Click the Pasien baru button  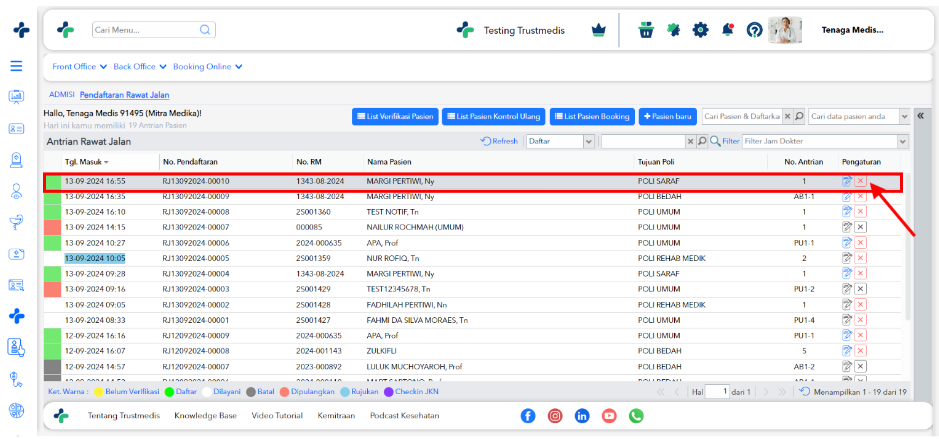[668, 117]
